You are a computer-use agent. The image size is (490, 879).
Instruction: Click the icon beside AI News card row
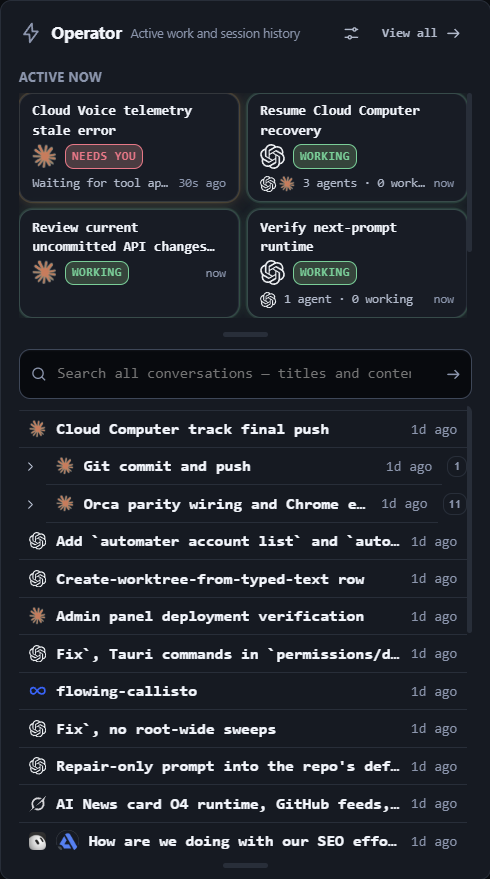[38, 804]
